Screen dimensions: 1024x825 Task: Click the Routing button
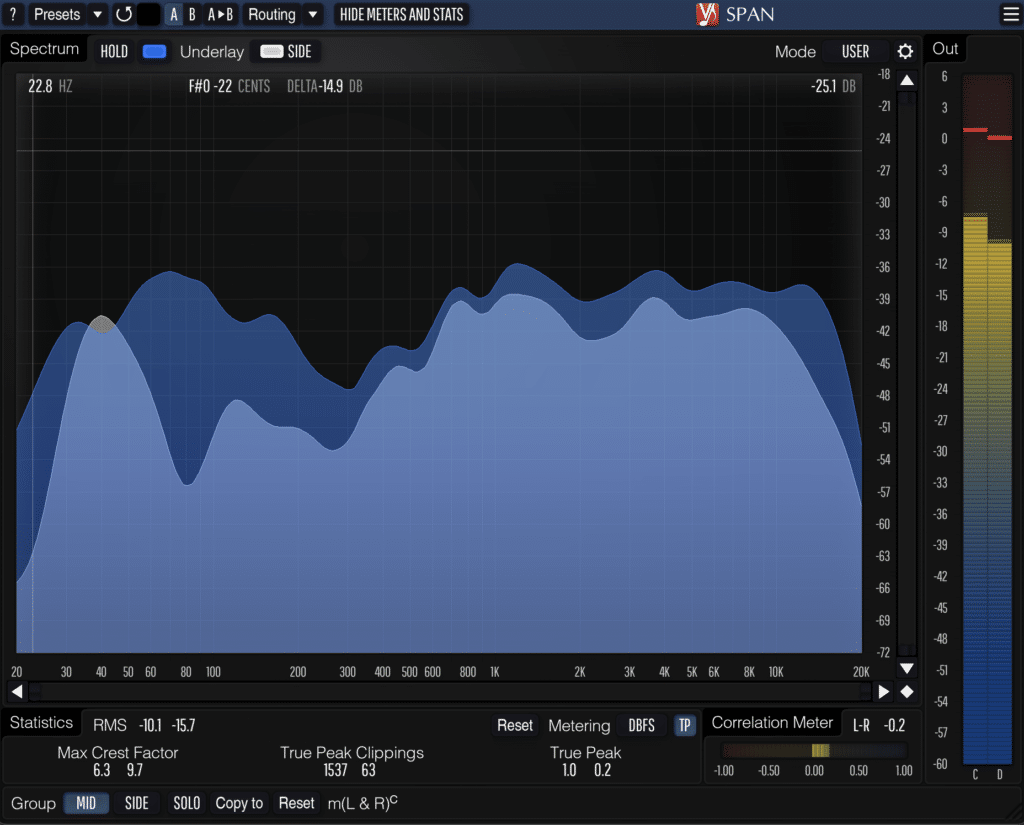(x=272, y=14)
